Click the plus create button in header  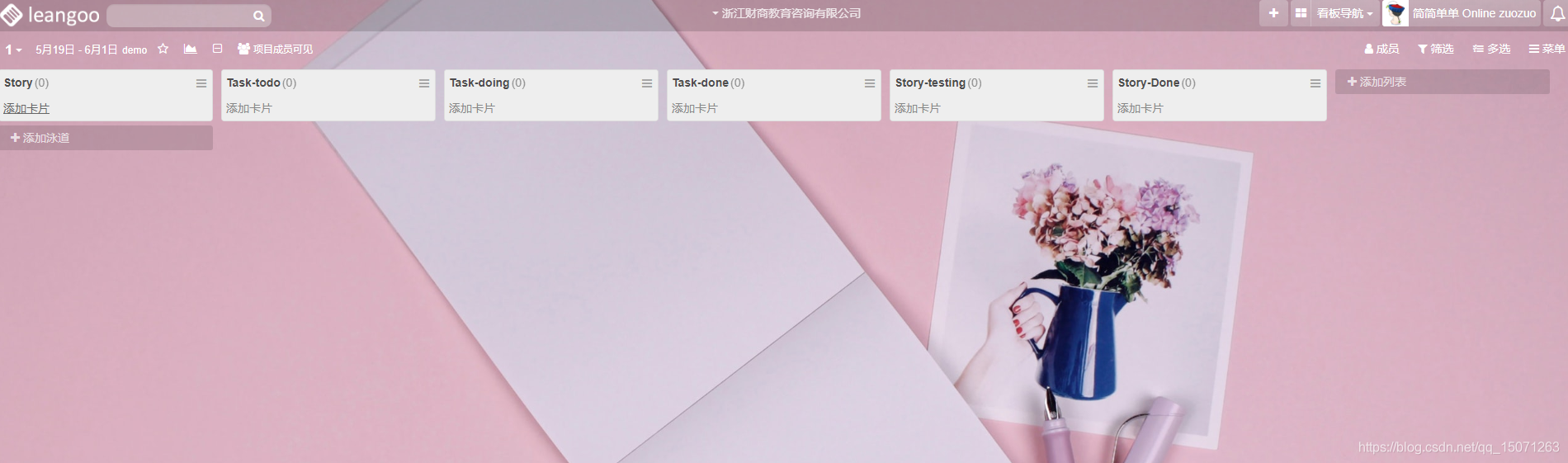[x=1273, y=13]
